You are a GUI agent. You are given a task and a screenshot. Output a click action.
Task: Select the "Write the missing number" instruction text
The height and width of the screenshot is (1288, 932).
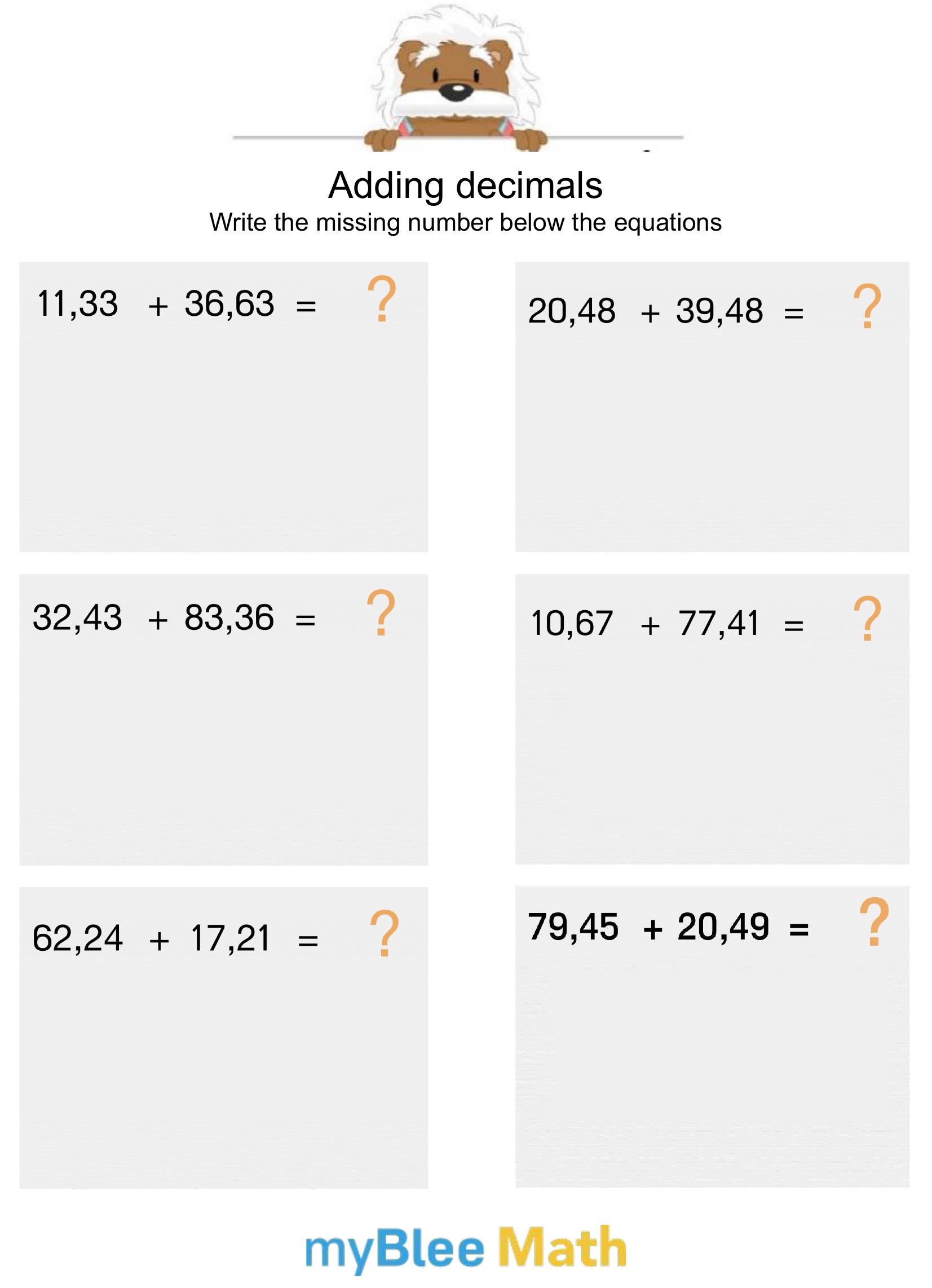tap(465, 223)
